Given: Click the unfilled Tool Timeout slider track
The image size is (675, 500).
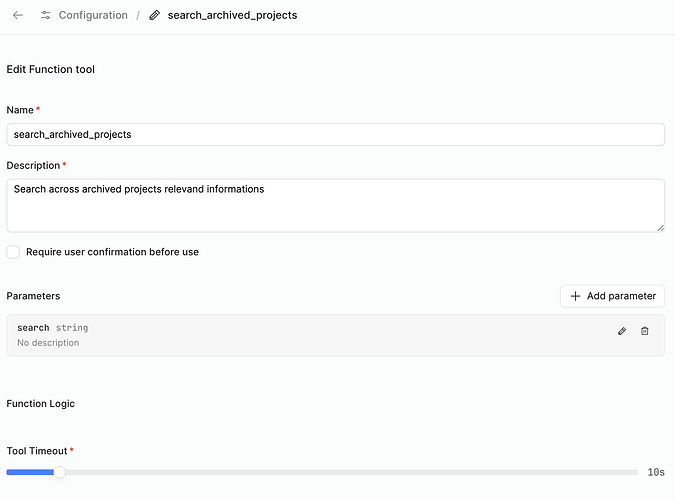Looking at the screenshot, I should [x=350, y=472].
